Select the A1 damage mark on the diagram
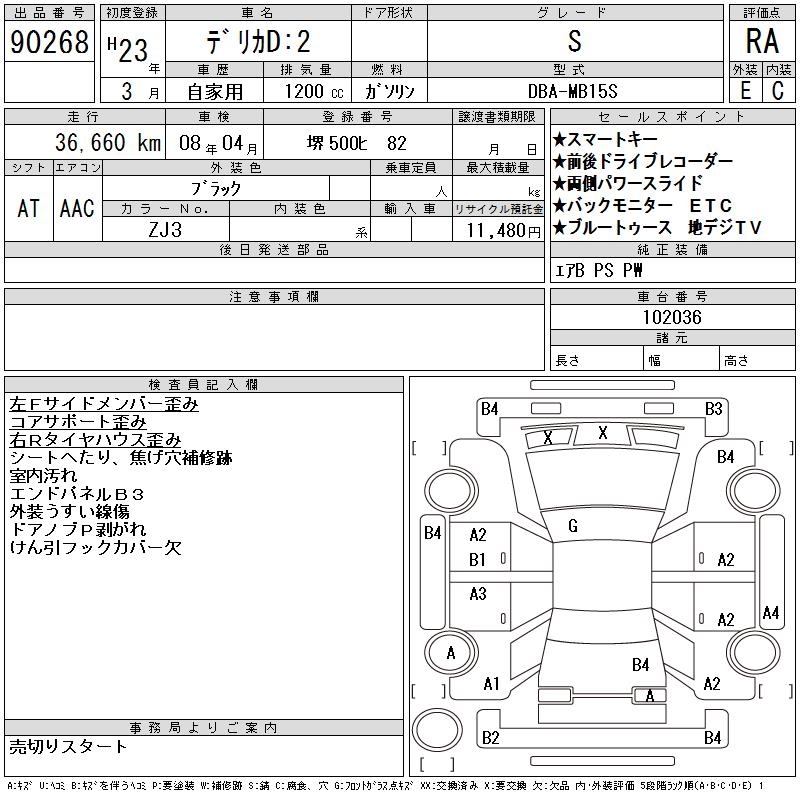This screenshot has height=800, width=800. [x=491, y=684]
